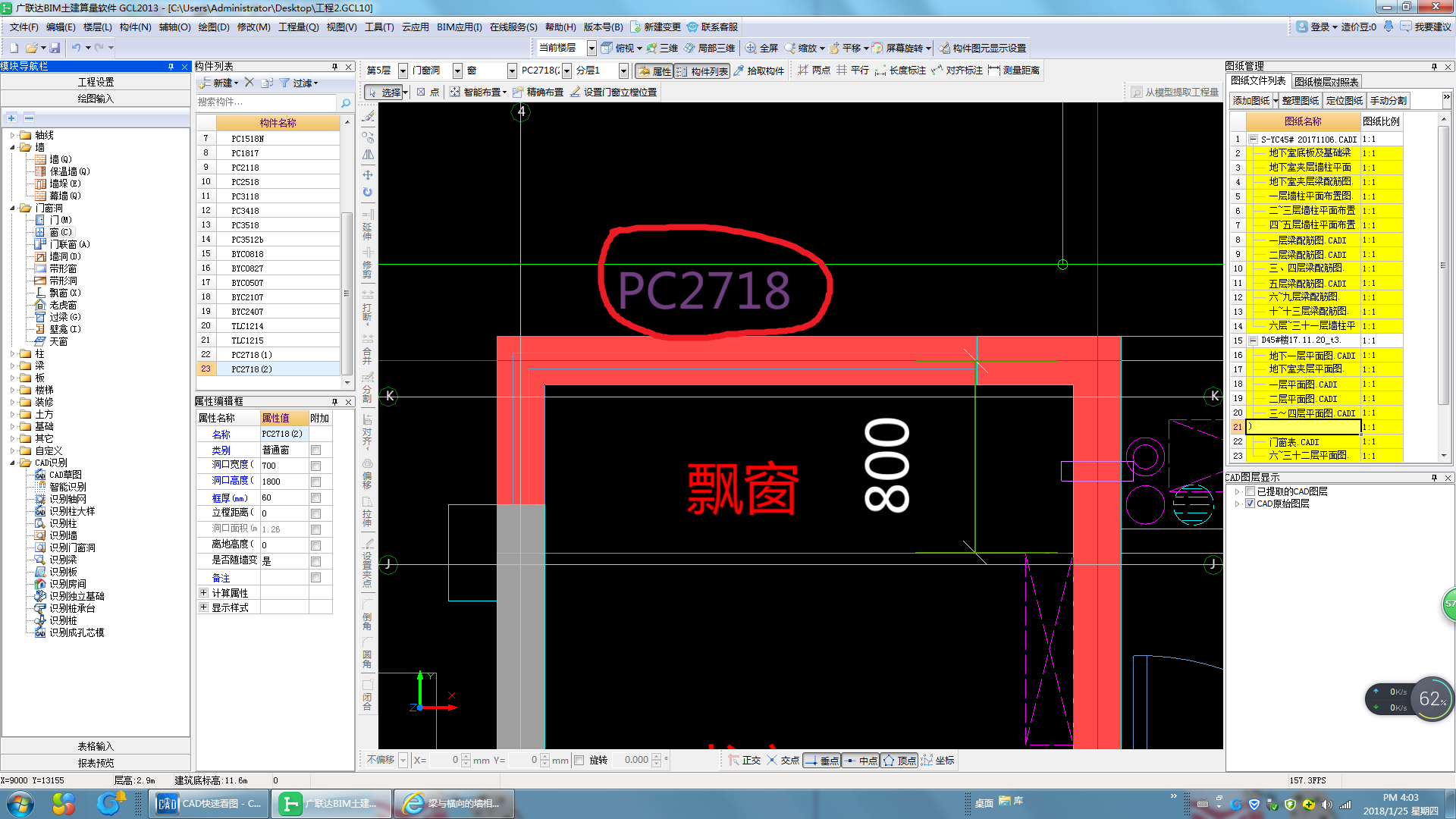Click the 全屏 fullscreen tool
The width and height of the screenshot is (1456, 819).
[x=762, y=48]
